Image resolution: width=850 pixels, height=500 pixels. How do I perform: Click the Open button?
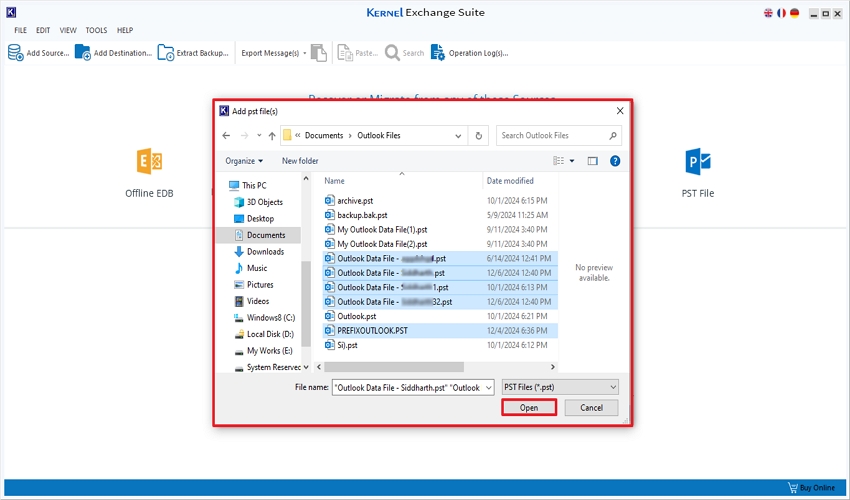click(x=529, y=408)
